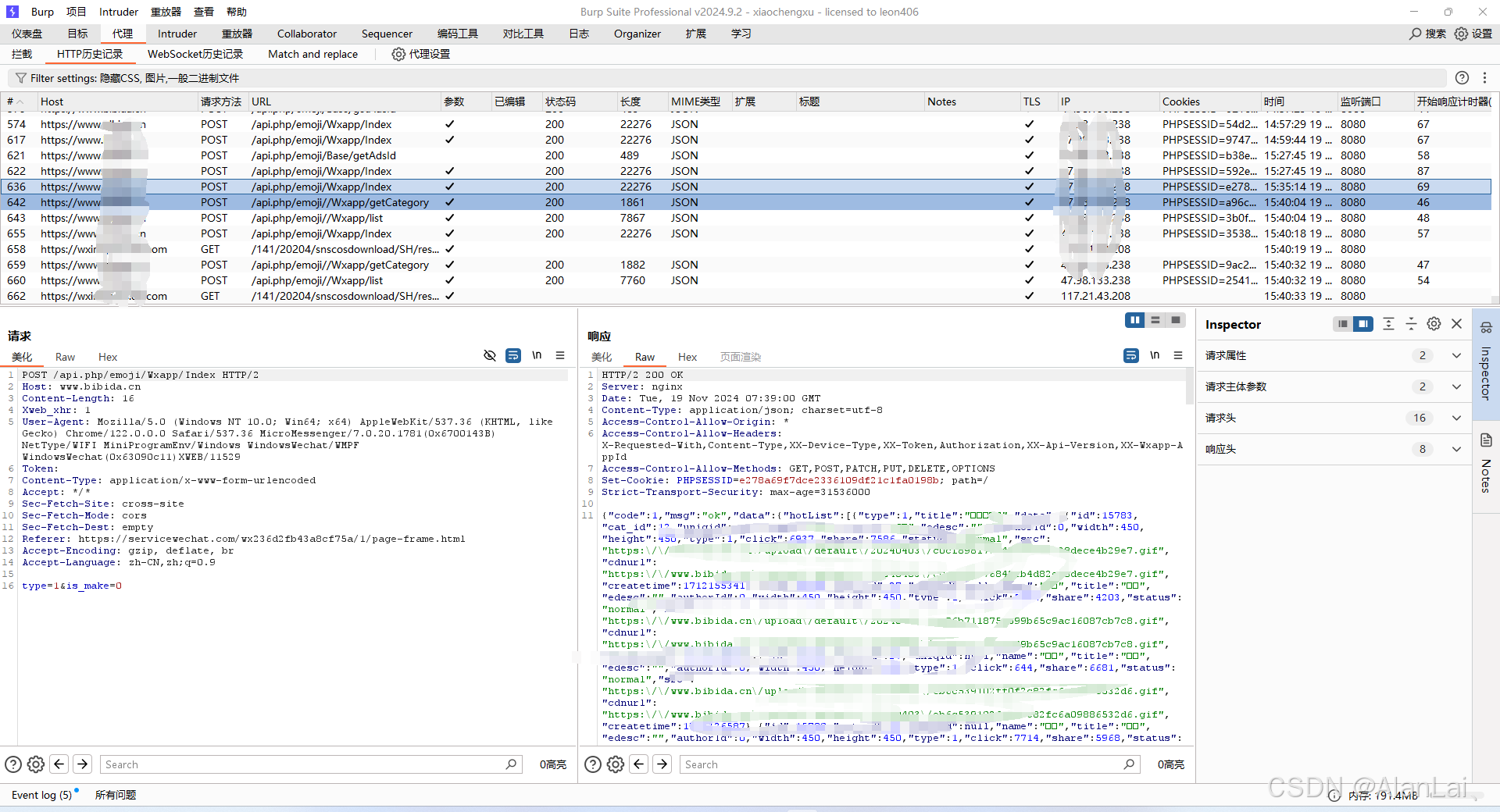1500x812 pixels.
Task: Open the Sequencer tab
Action: (x=387, y=34)
